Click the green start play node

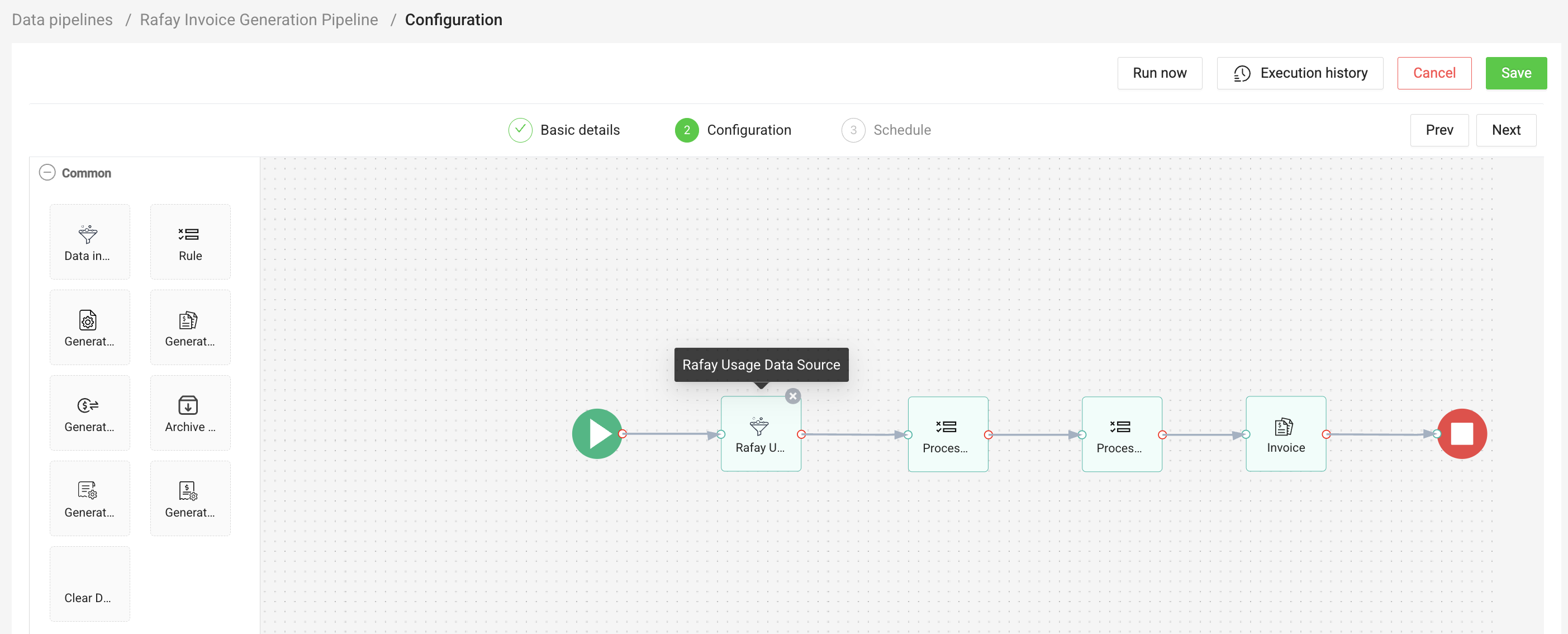tap(597, 434)
